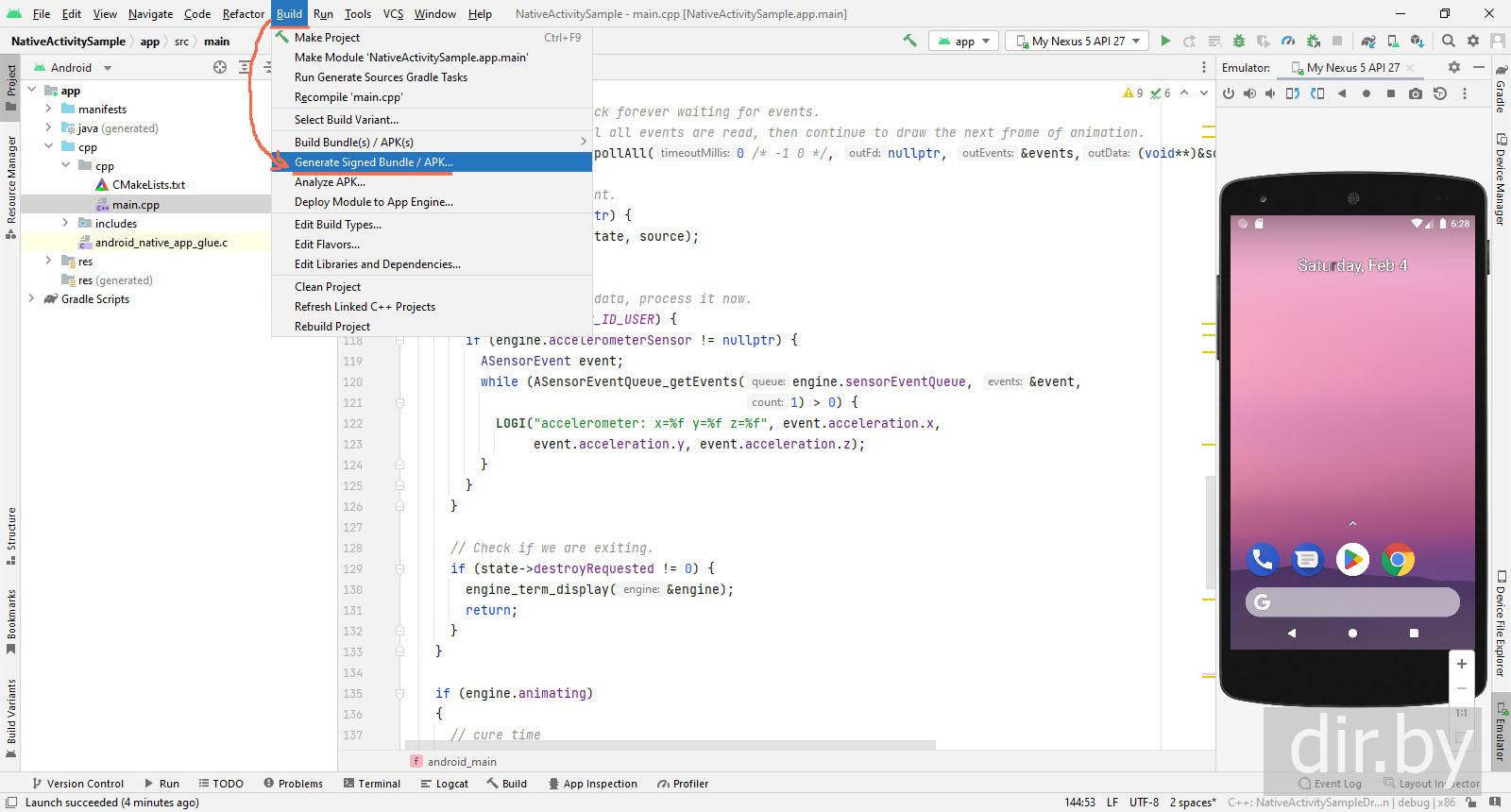Open Play Store app on emulator
The image size is (1511, 812).
click(1352, 560)
